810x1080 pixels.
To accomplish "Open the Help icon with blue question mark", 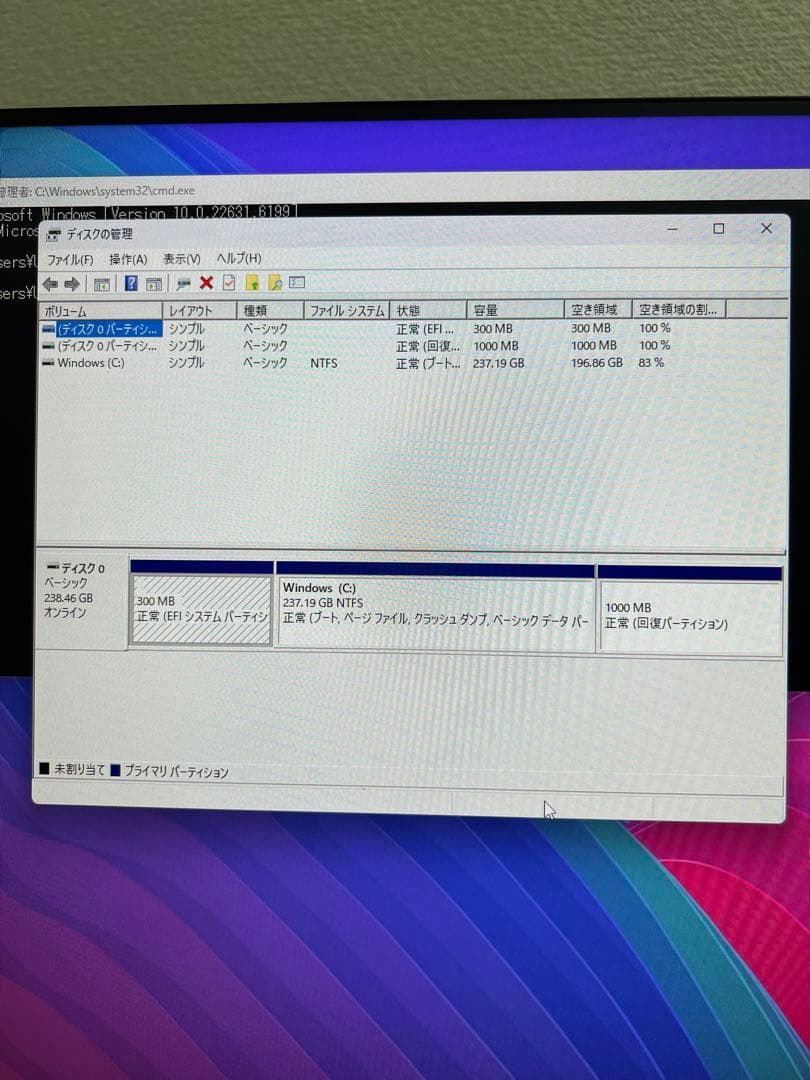I will [132, 284].
